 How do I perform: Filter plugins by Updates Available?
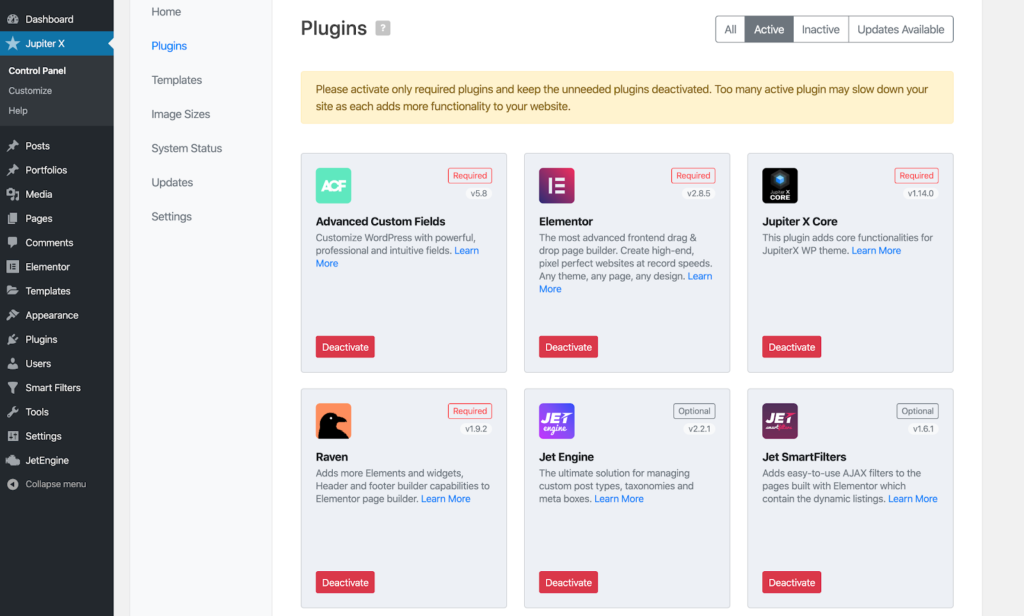tap(900, 30)
